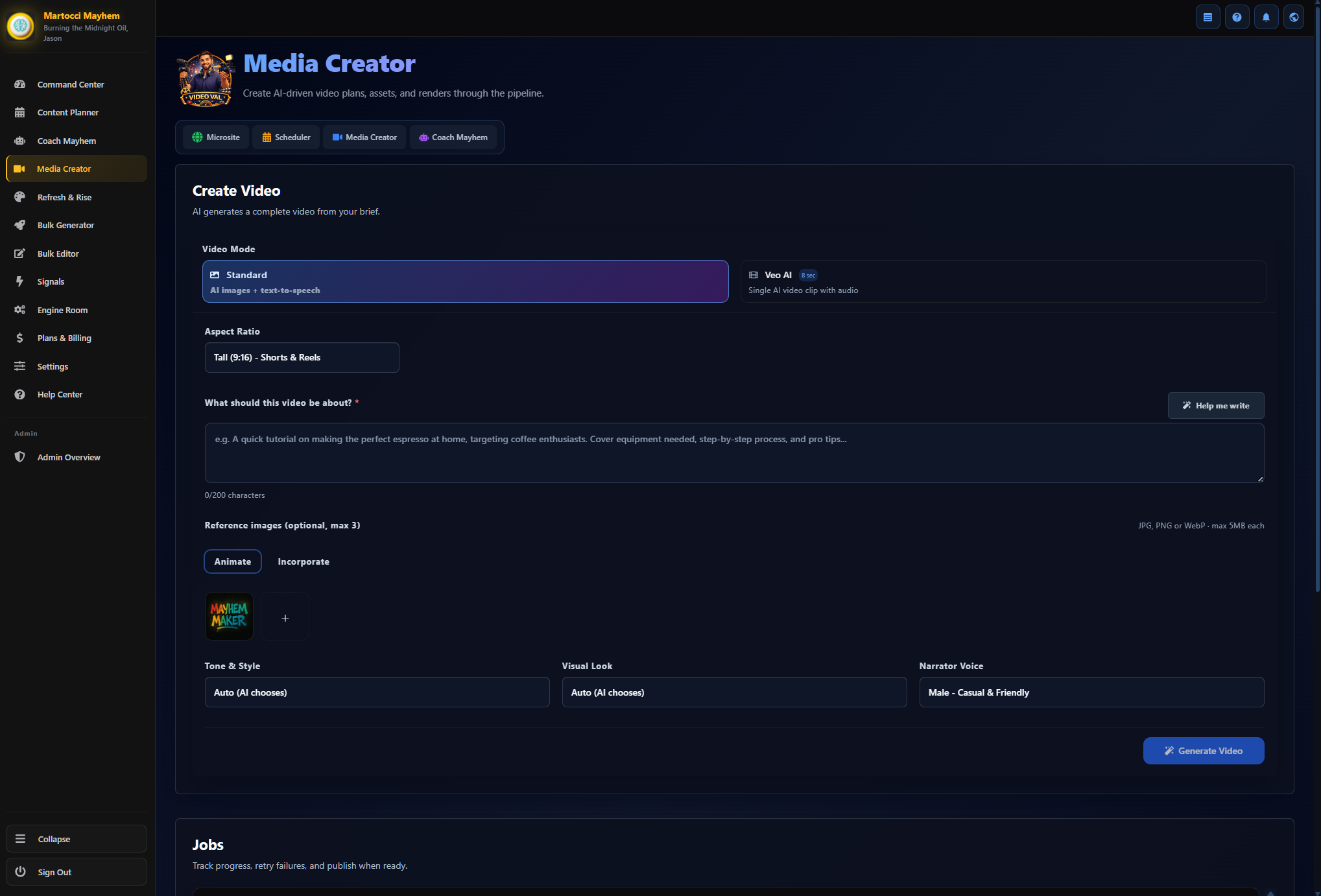Viewport: 1321px width, 896px height.
Task: Switch to the Microsite tab
Action: point(216,137)
